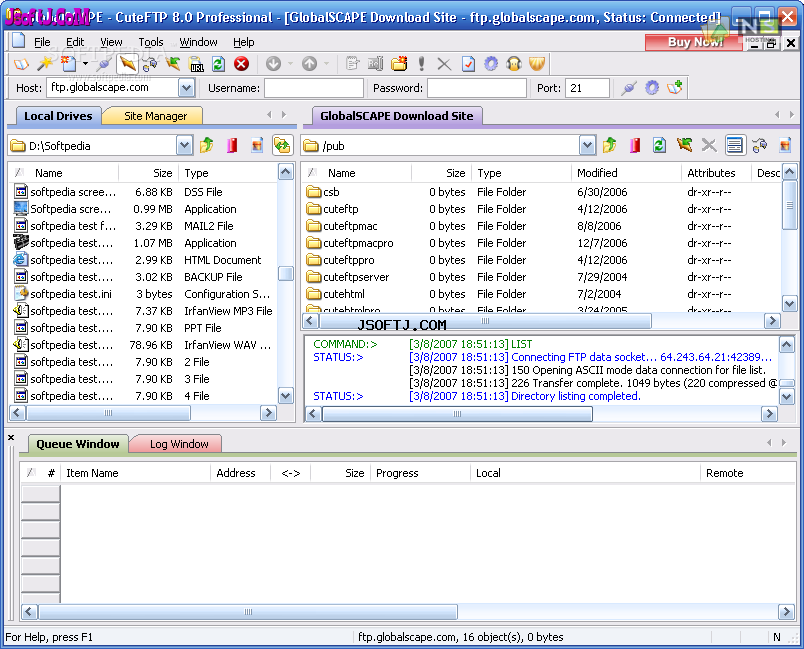The height and width of the screenshot is (649, 804).
Task: Click the Username input field
Action: tap(314, 88)
